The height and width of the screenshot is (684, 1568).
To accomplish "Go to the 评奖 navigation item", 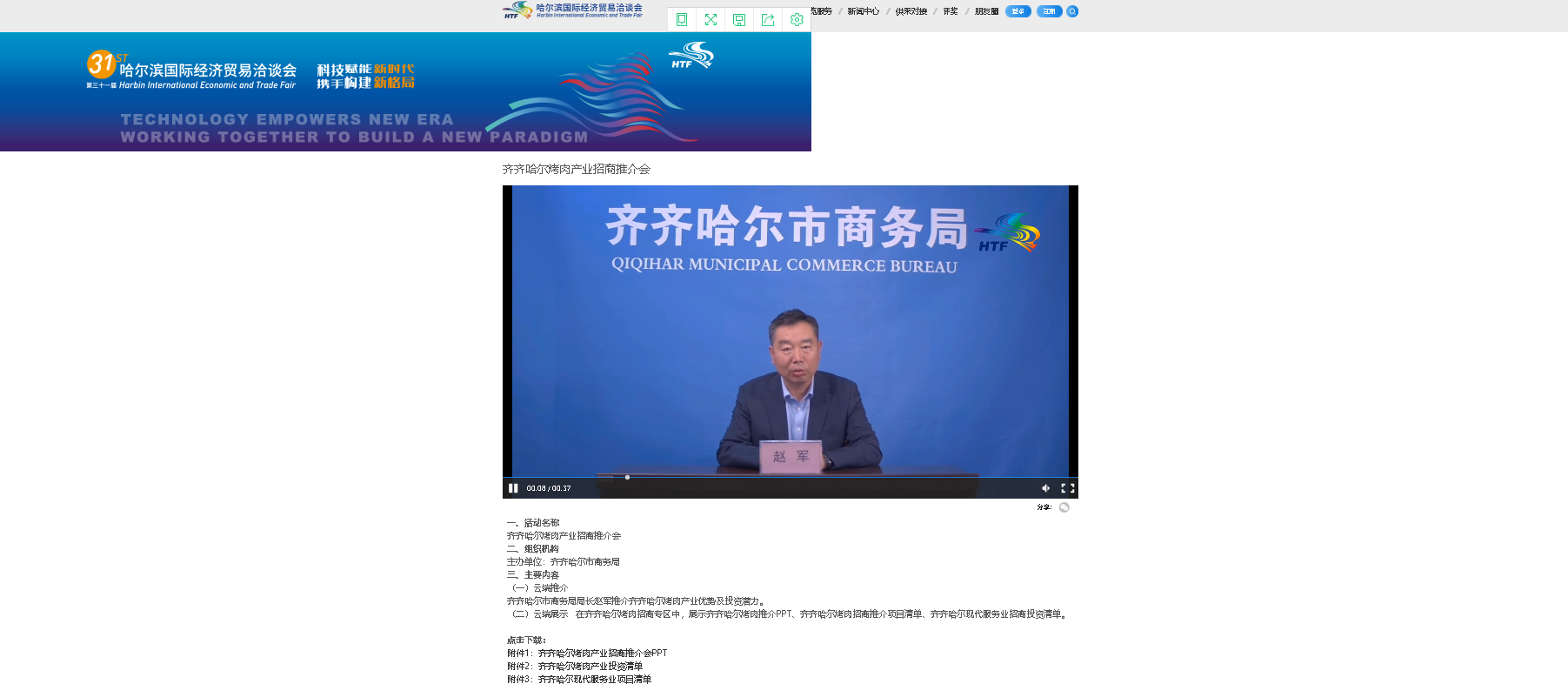I will (951, 11).
